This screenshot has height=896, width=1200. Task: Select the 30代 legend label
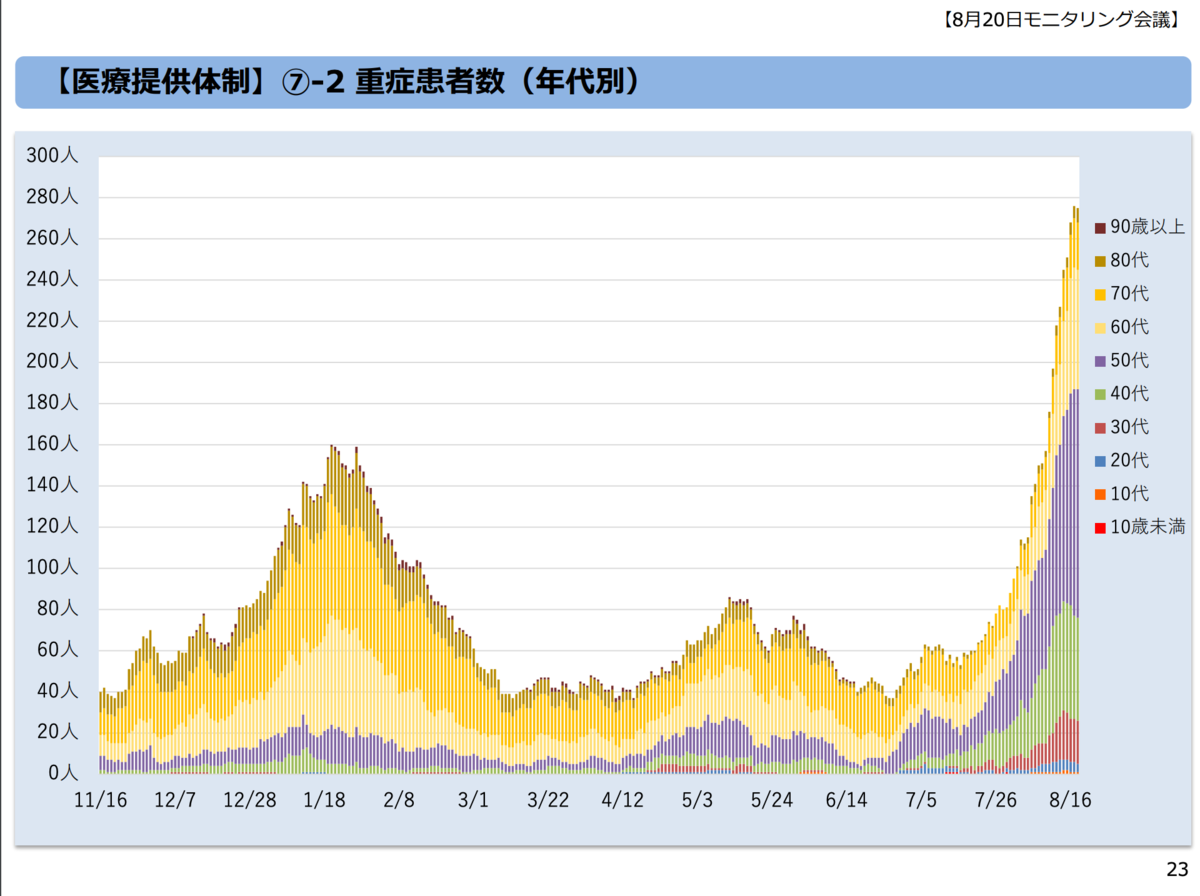(1130, 427)
